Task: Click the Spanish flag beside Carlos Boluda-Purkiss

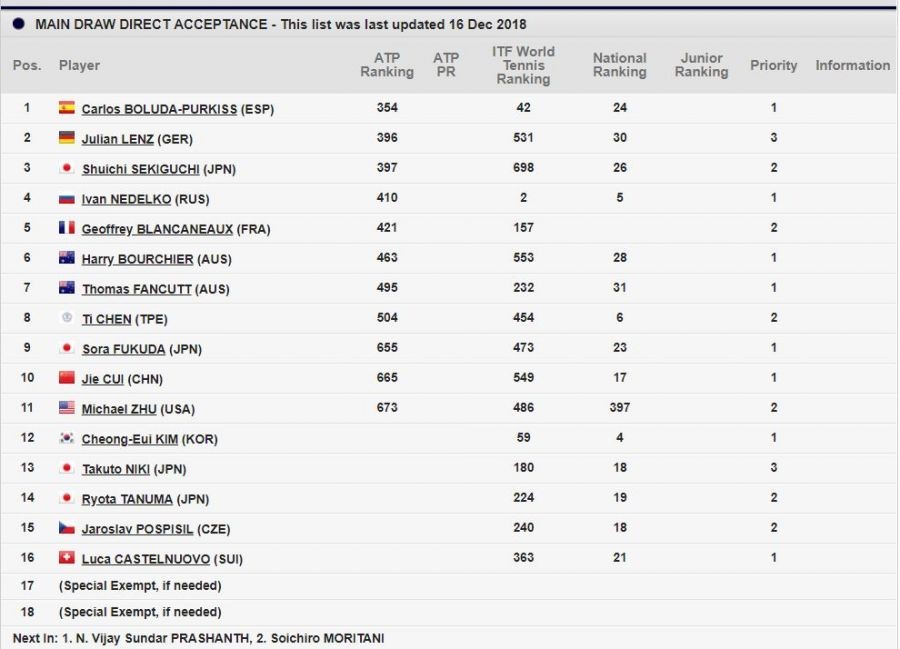Action: point(67,108)
